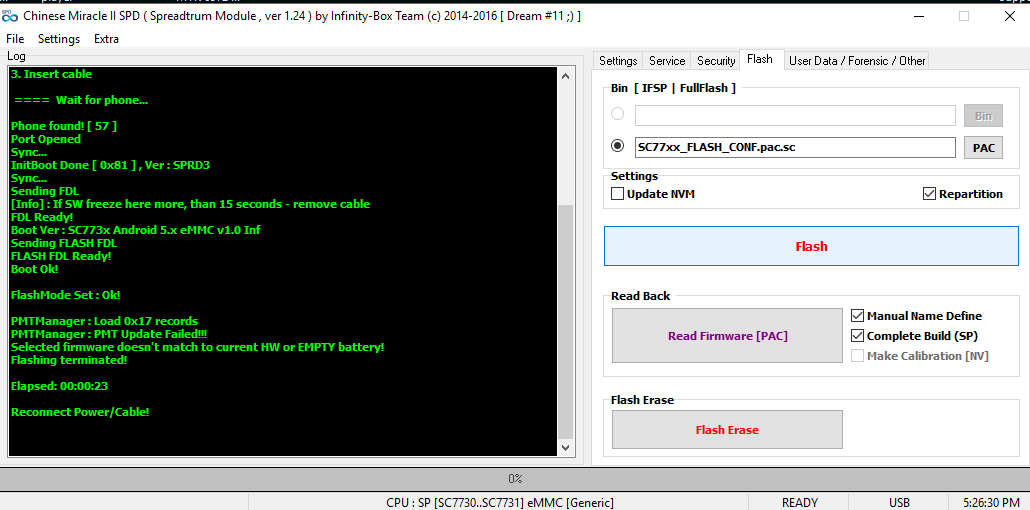
Task: Click the 'Phone found! [ 57 ]' log line
Action: tap(64, 126)
